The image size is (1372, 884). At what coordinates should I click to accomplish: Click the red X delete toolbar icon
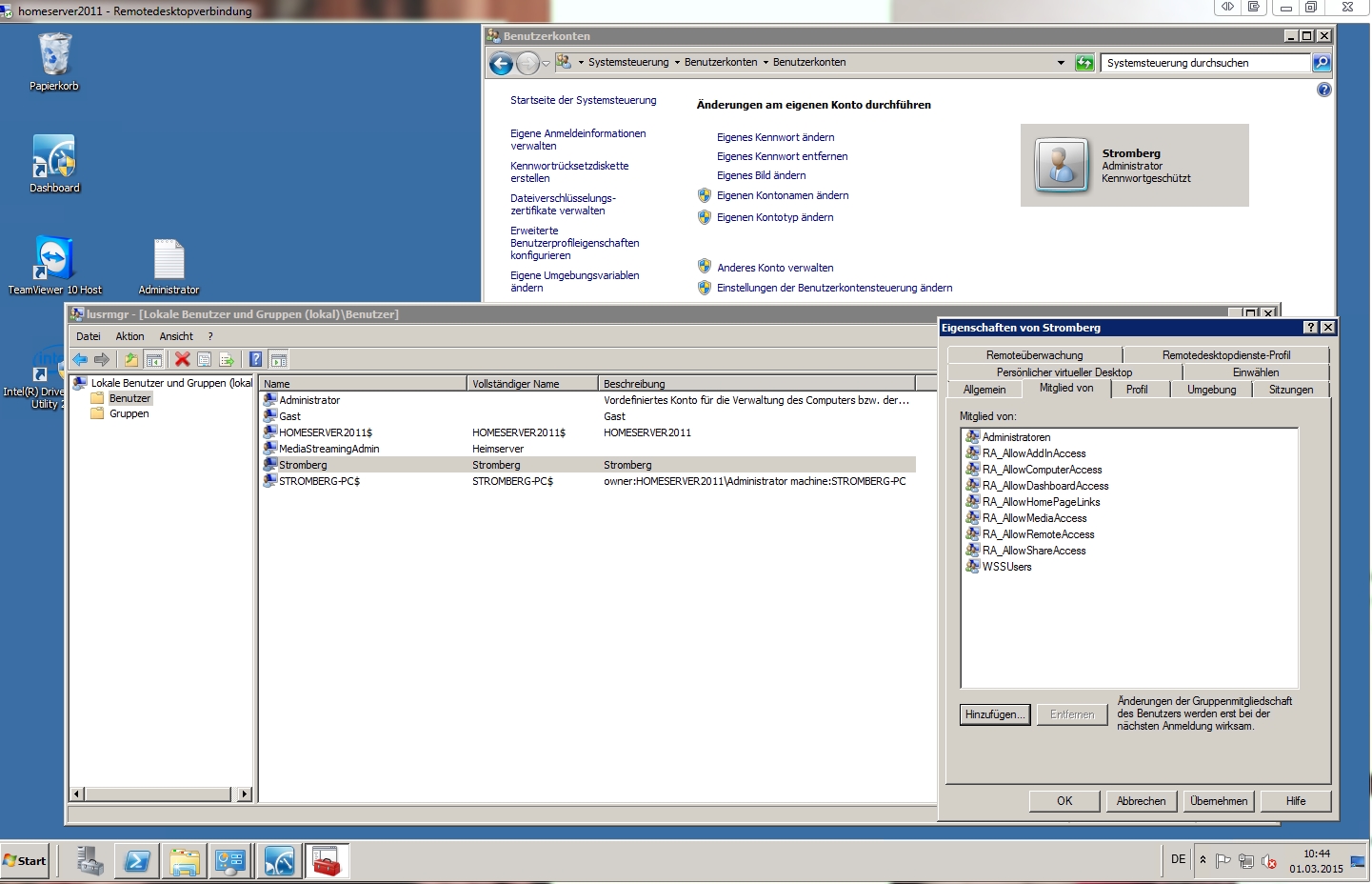pyautogui.click(x=182, y=359)
